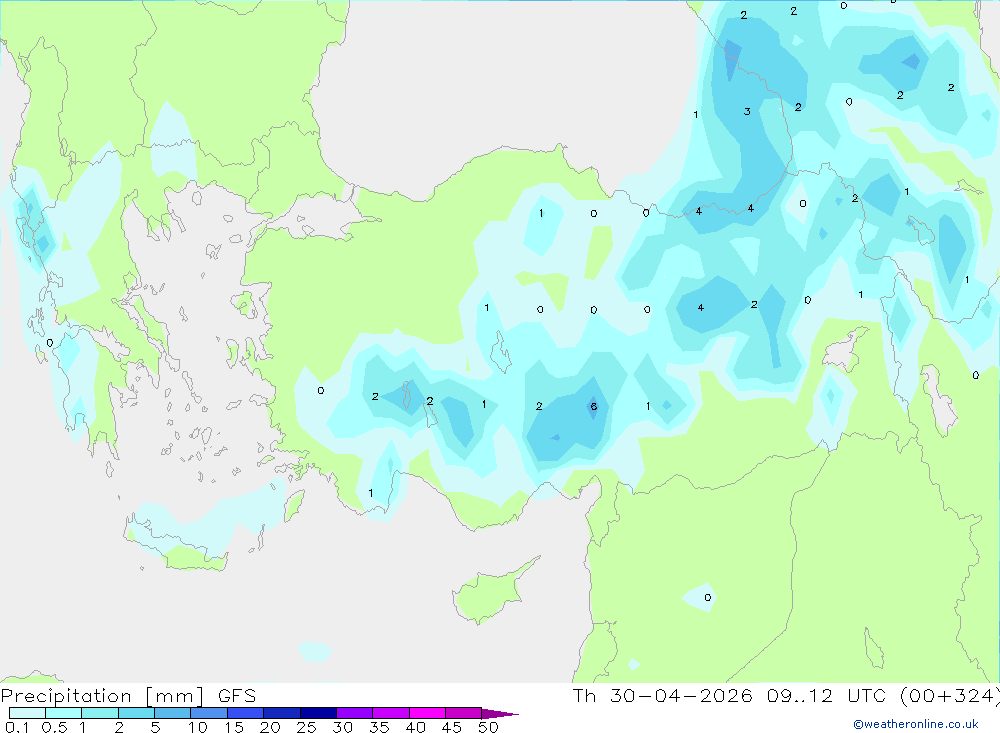Screen dimensions: 1000x733
Task: Click the 'GFS' model label
Action: click(237, 696)
